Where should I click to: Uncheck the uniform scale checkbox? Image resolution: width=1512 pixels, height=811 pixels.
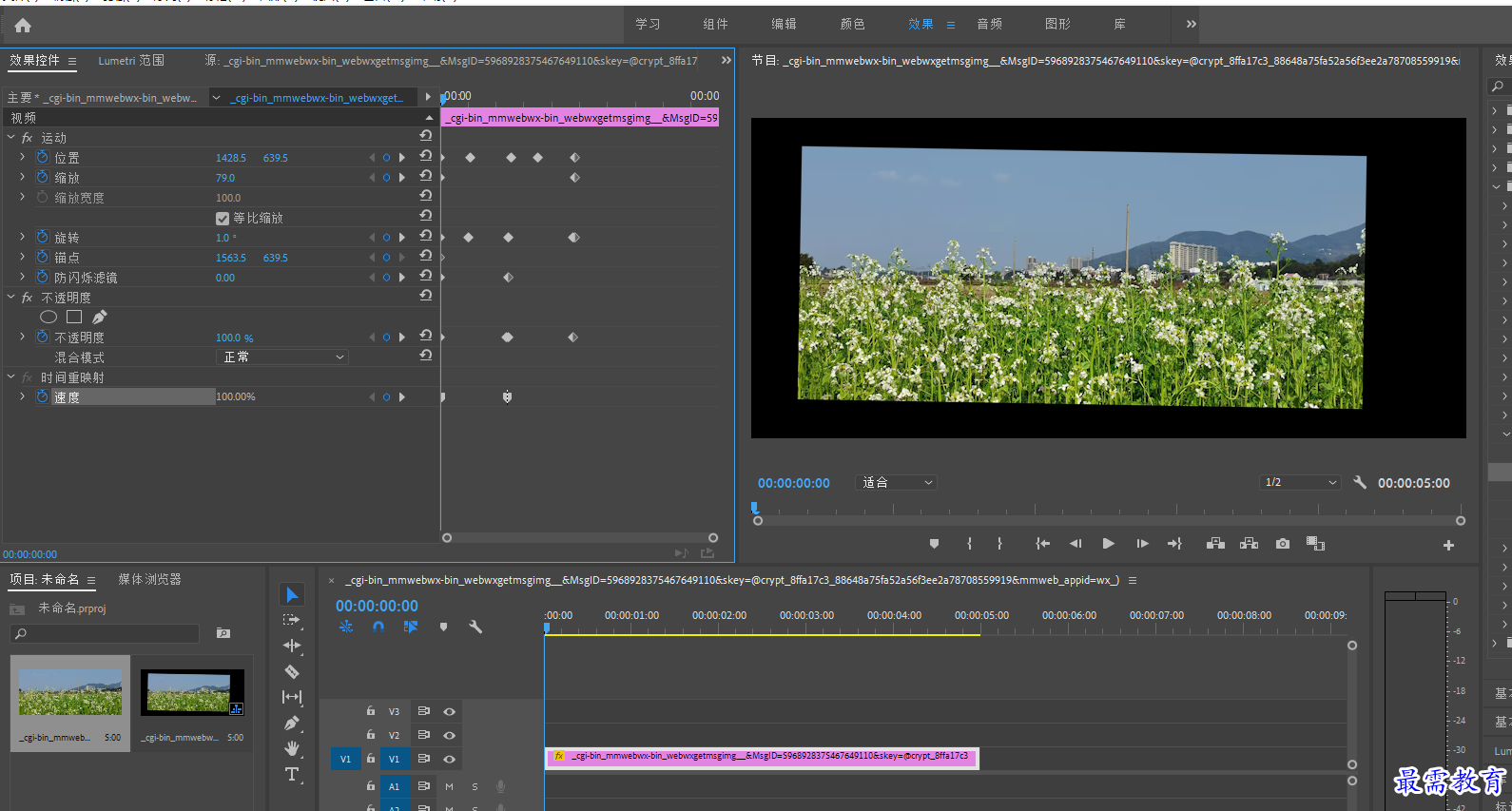point(223,218)
